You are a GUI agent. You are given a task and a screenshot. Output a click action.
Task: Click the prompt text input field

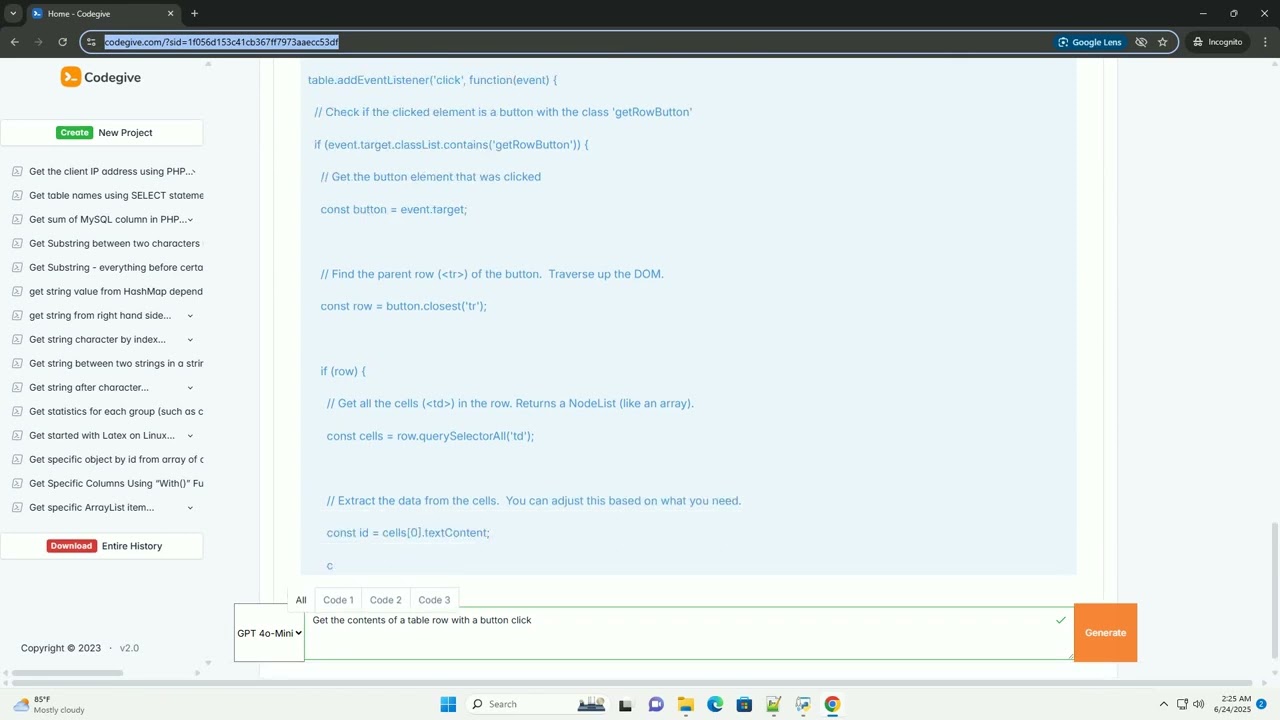tap(688, 633)
